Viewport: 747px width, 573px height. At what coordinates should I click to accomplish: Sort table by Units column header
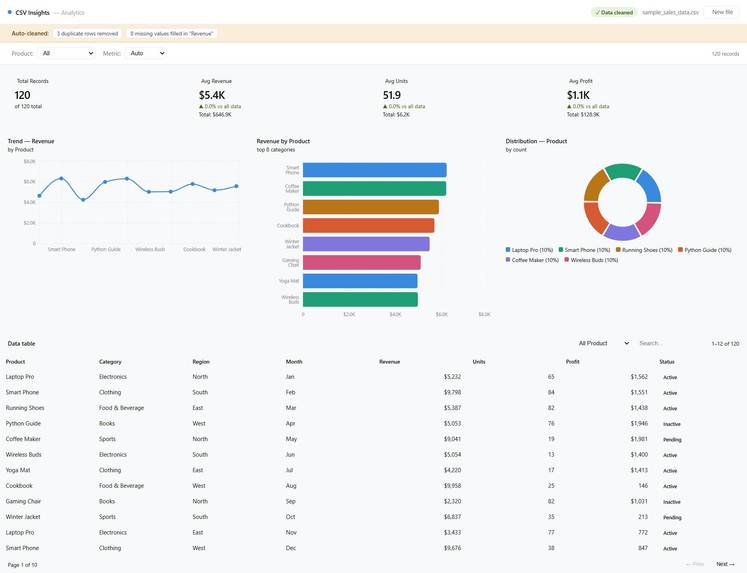(x=478, y=362)
